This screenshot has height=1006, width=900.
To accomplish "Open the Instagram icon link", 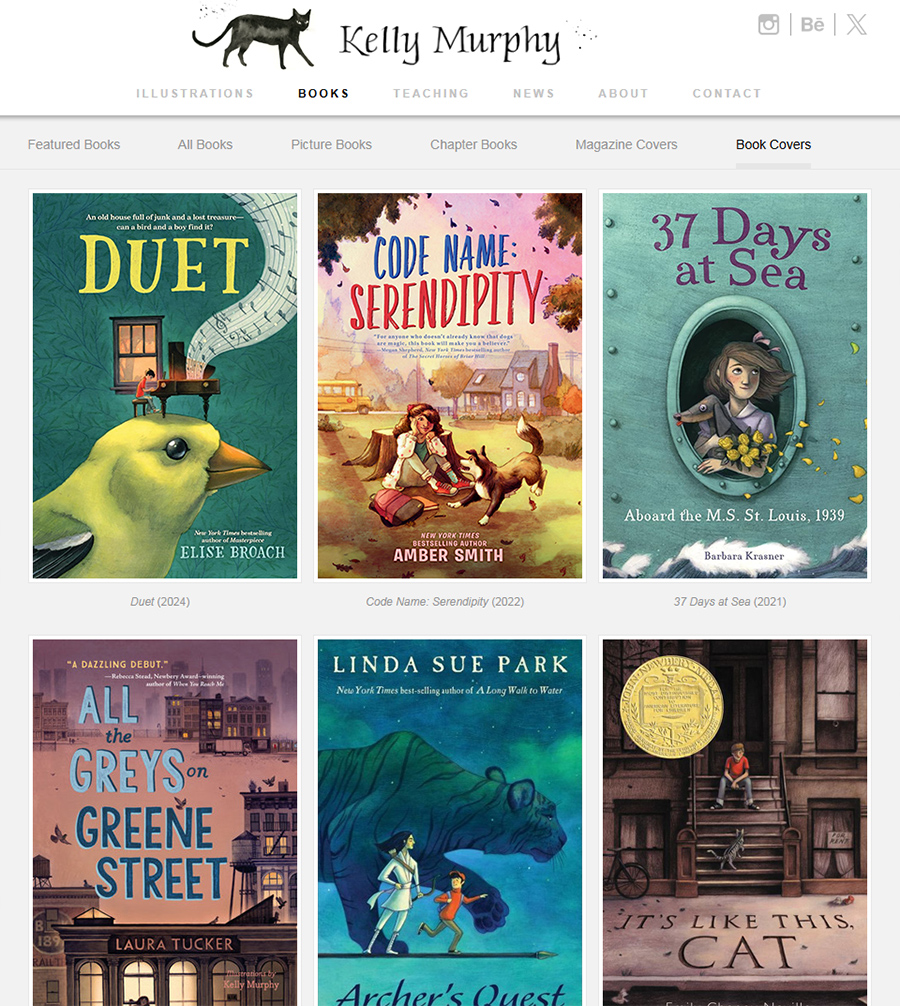I will click(768, 24).
